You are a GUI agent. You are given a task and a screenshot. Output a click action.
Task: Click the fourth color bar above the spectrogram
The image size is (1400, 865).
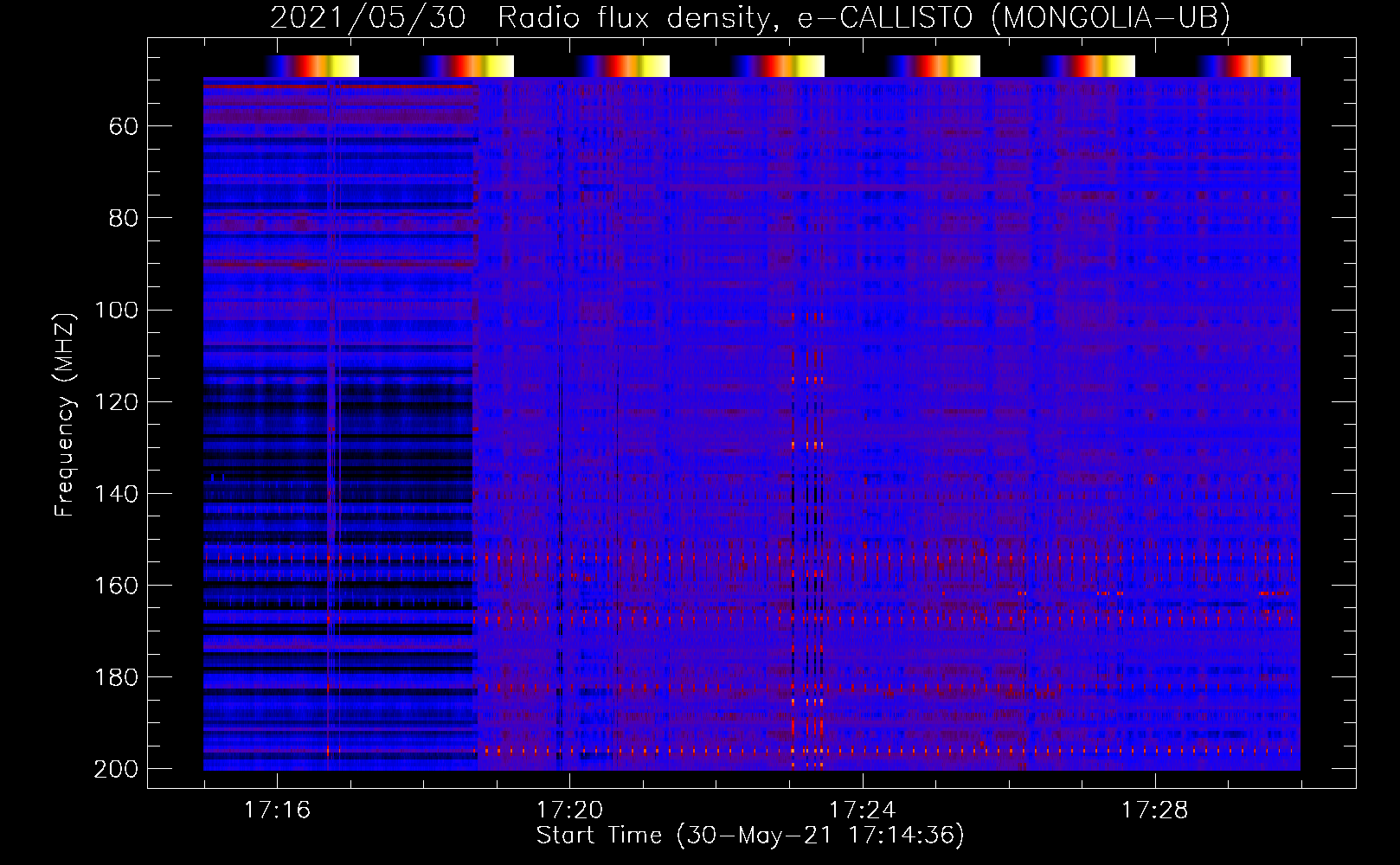[778, 66]
